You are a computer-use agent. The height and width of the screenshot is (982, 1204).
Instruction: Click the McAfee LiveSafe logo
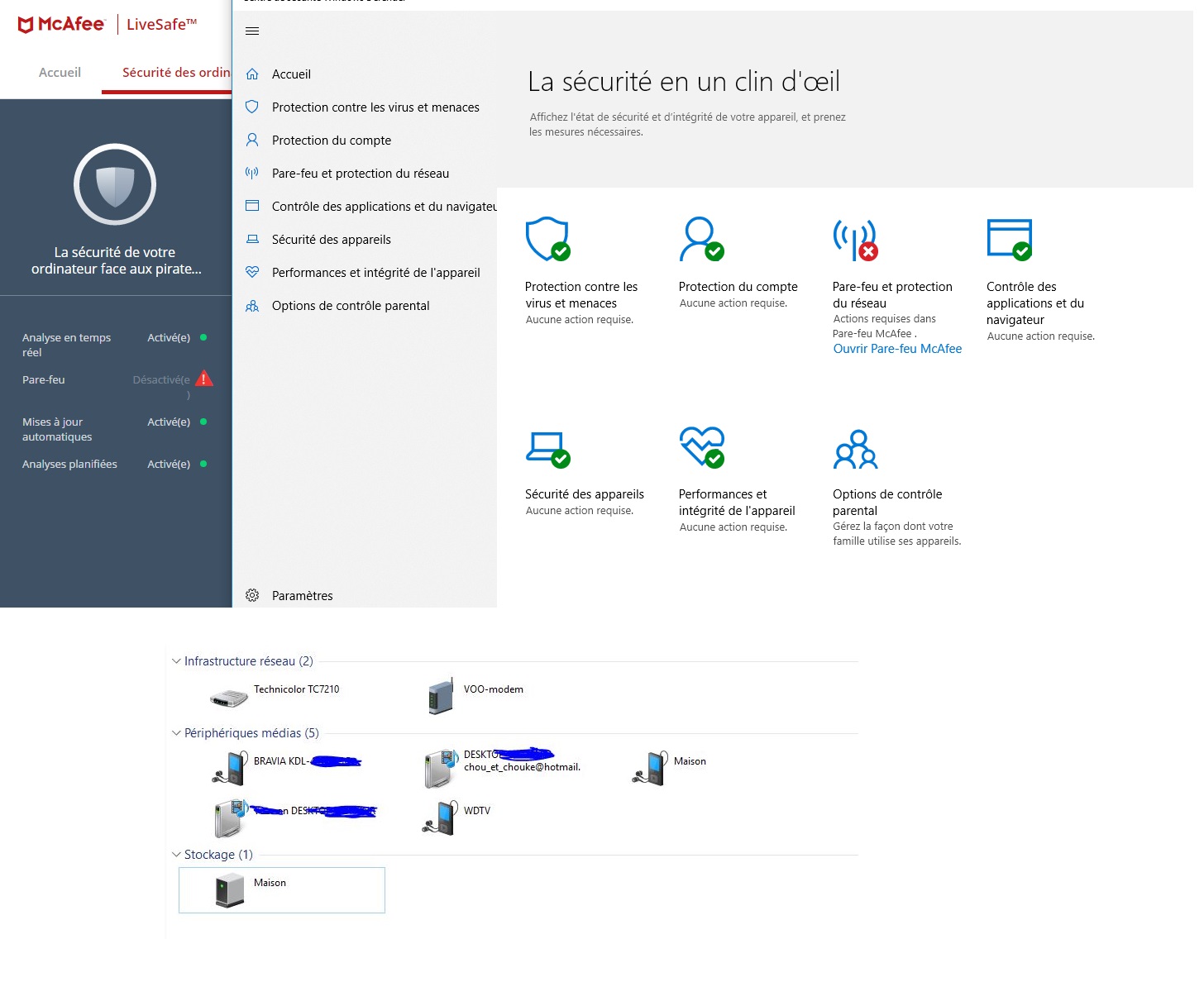[107, 25]
